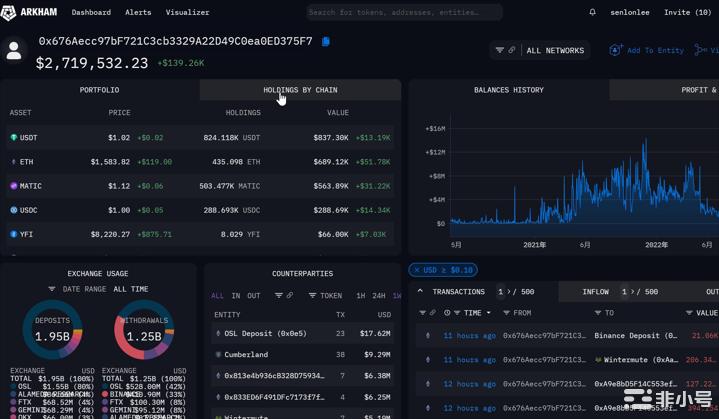The height and width of the screenshot is (419, 719).
Task: Select the IN counterparties filter
Action: [236, 296]
